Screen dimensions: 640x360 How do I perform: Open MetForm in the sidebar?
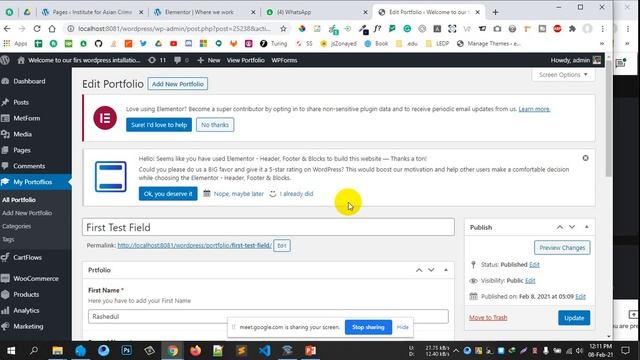(x=27, y=118)
